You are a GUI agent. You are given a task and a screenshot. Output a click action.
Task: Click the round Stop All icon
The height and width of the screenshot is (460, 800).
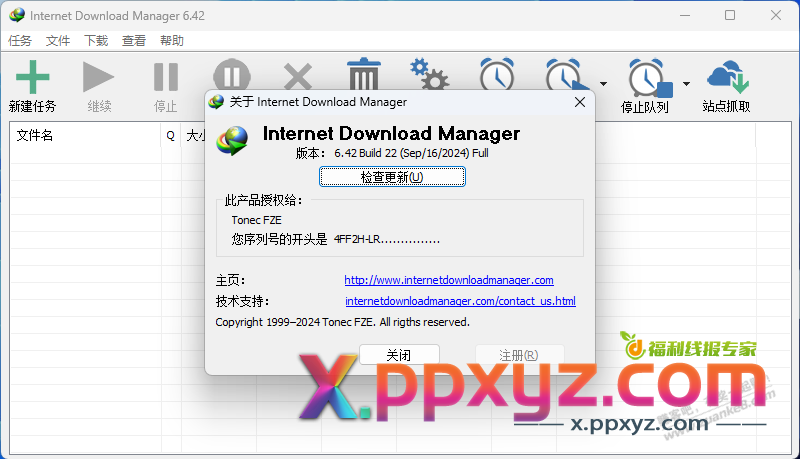(x=232, y=75)
